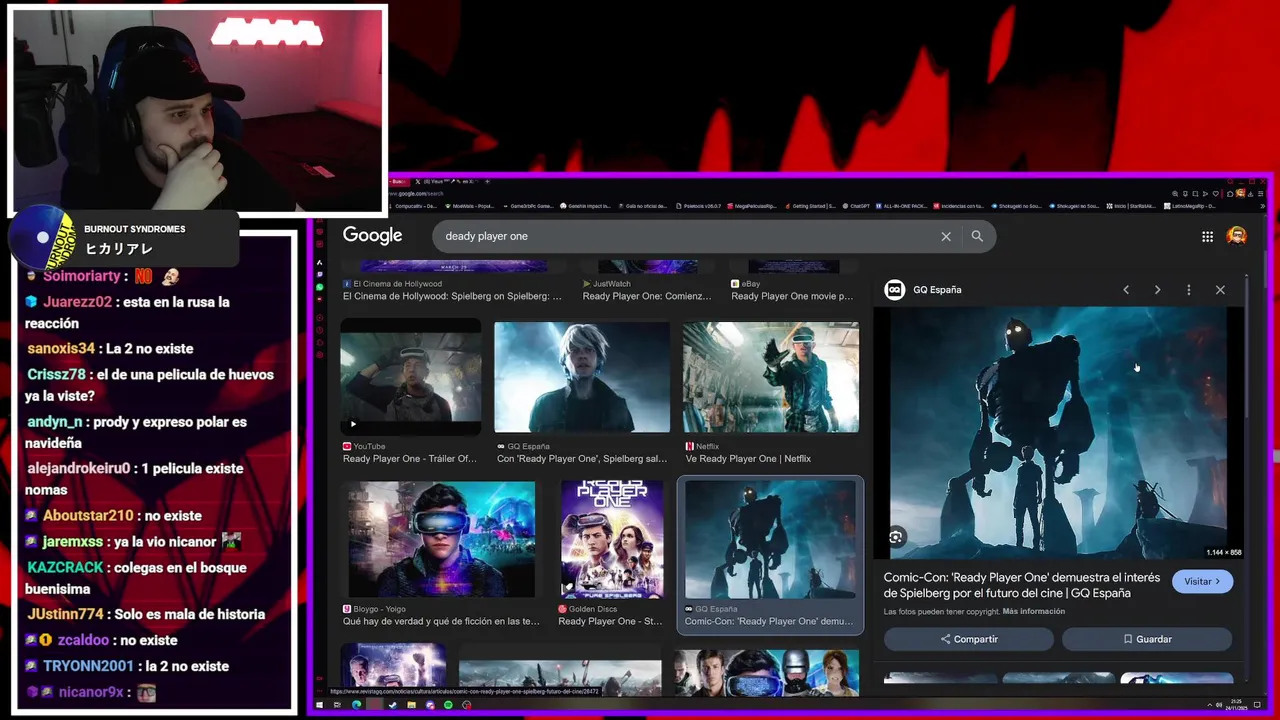The width and height of the screenshot is (1280, 720).
Task: Open Task View on the taskbar
Action: [337, 705]
